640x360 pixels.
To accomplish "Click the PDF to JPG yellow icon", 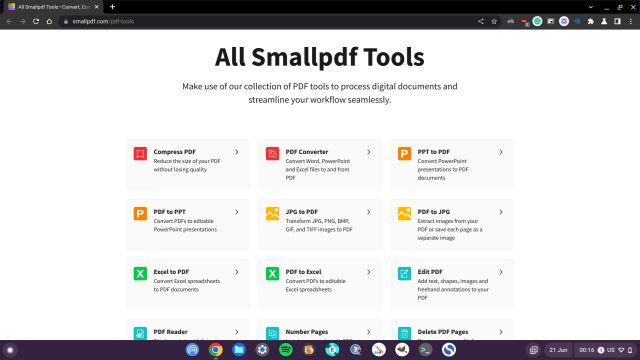I will pos(404,214).
